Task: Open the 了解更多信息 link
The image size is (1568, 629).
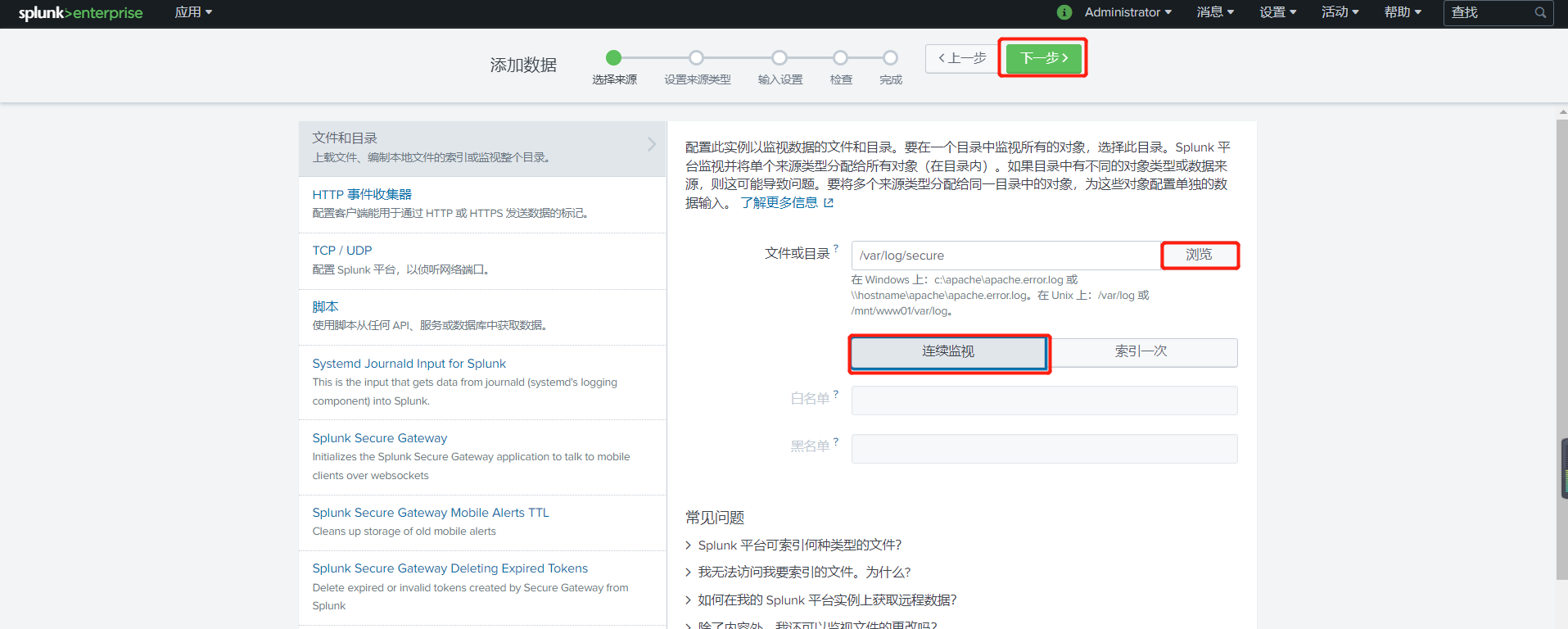Action: [x=779, y=202]
